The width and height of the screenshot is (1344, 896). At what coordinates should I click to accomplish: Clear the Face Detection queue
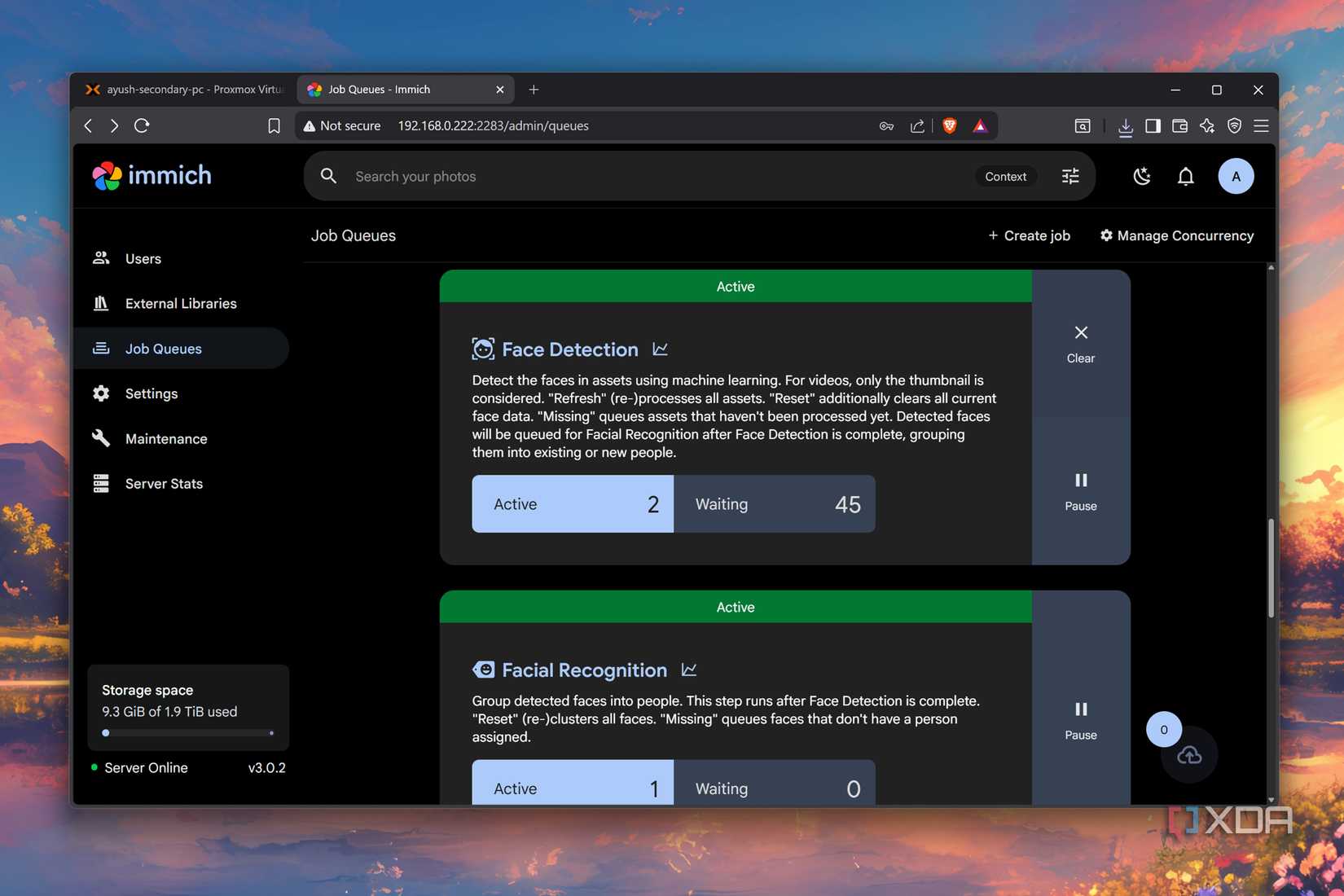[1081, 344]
